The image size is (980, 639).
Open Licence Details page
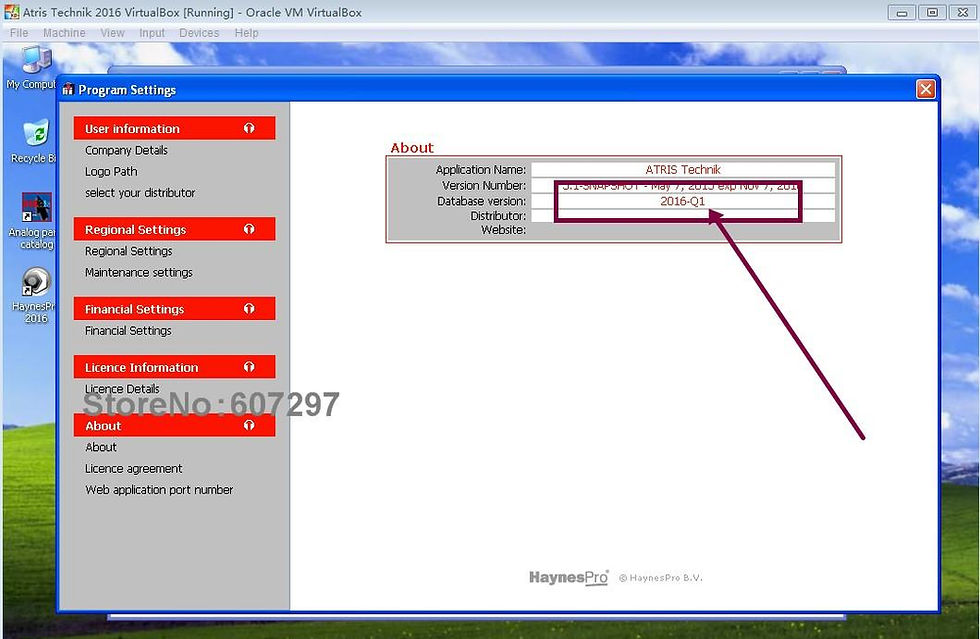(122, 388)
